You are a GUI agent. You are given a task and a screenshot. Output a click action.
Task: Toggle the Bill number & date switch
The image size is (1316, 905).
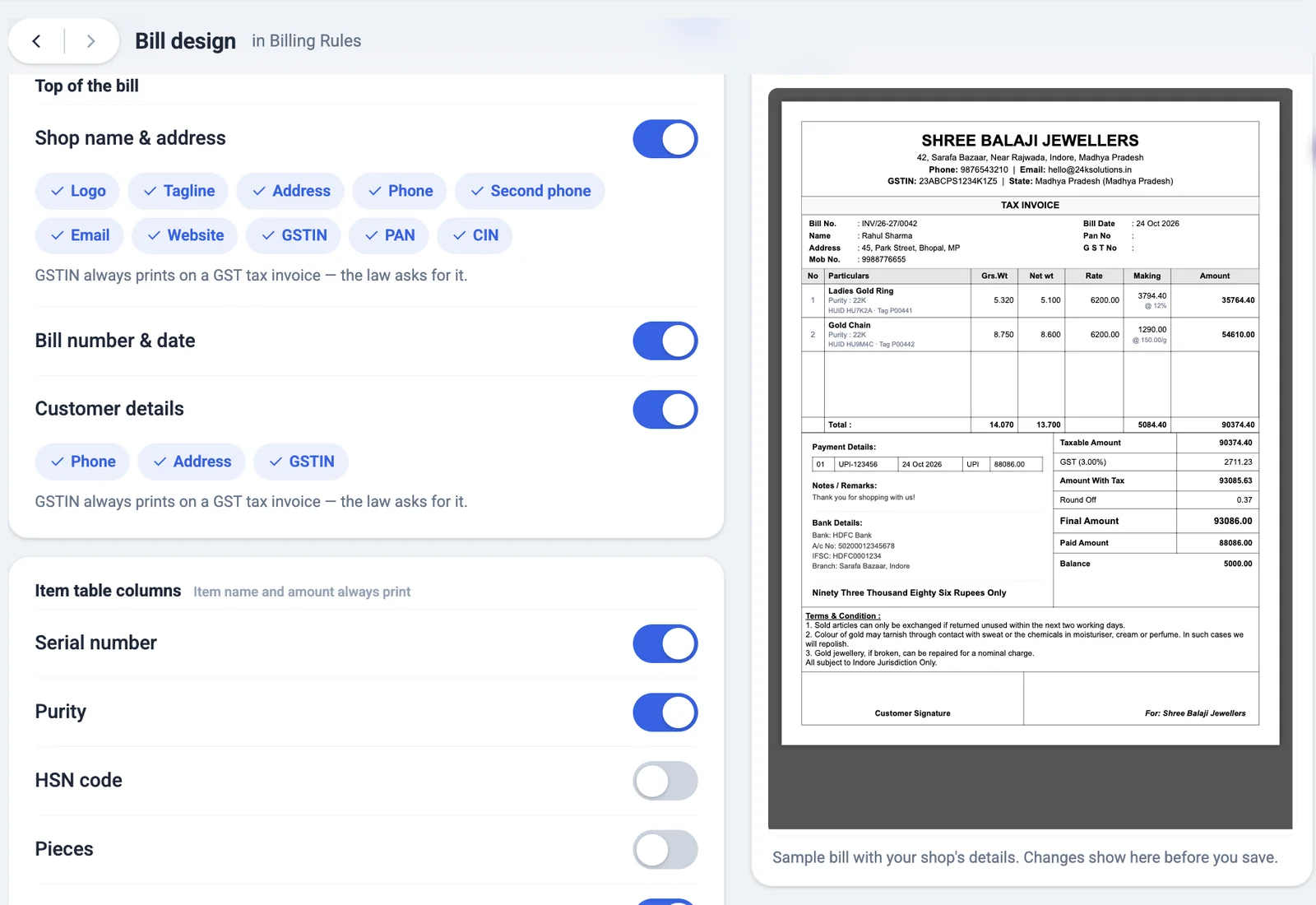(665, 341)
